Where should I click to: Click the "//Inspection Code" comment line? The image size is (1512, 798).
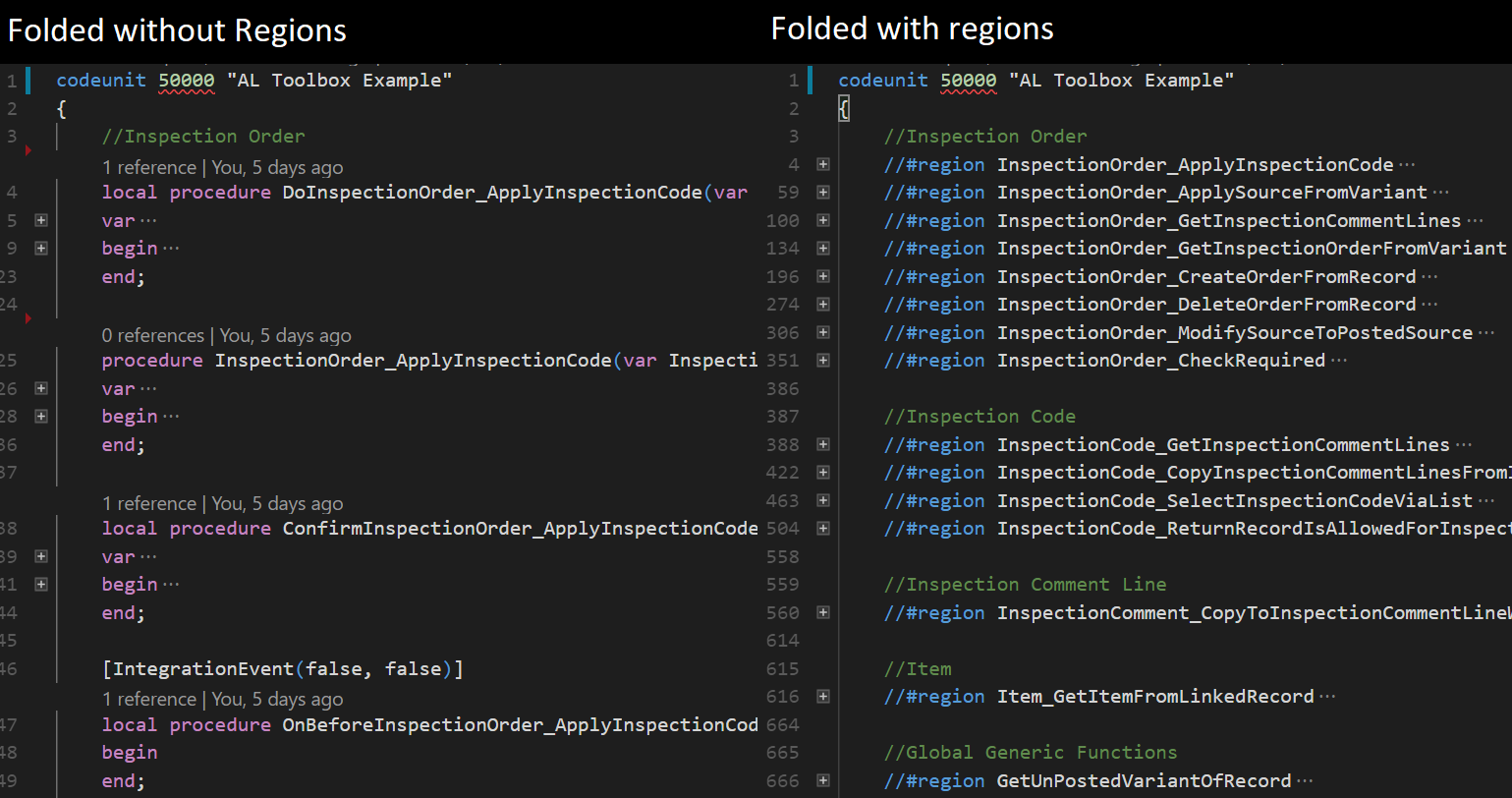click(x=980, y=417)
